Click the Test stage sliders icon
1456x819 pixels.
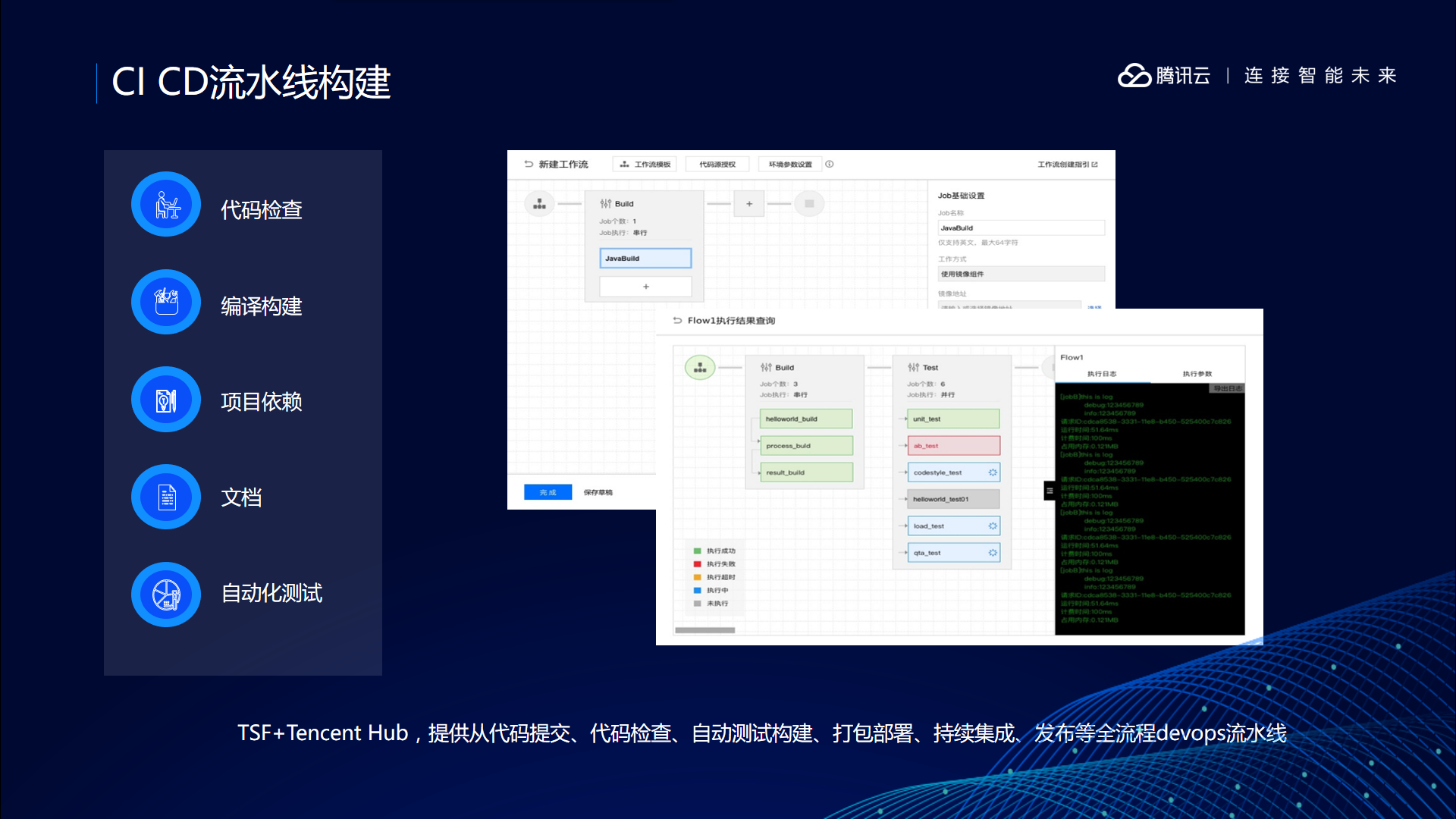click(x=913, y=367)
